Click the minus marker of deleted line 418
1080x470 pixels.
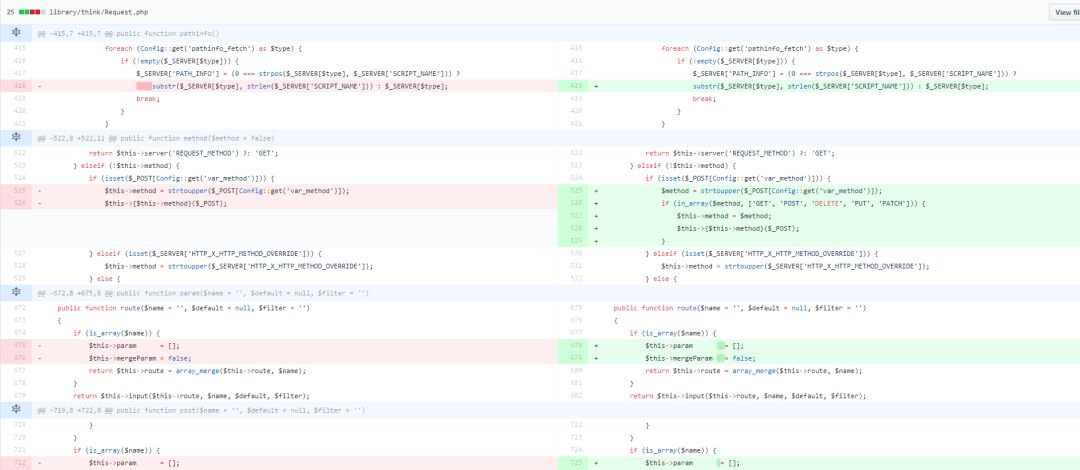[39, 86]
